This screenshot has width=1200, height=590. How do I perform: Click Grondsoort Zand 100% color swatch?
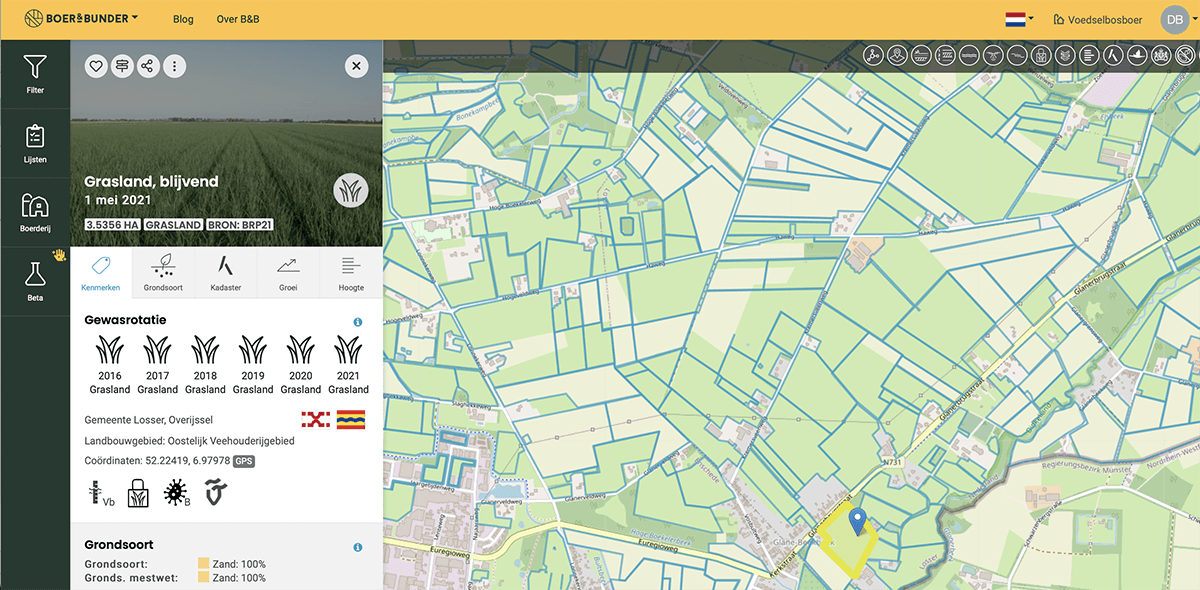(x=203, y=564)
